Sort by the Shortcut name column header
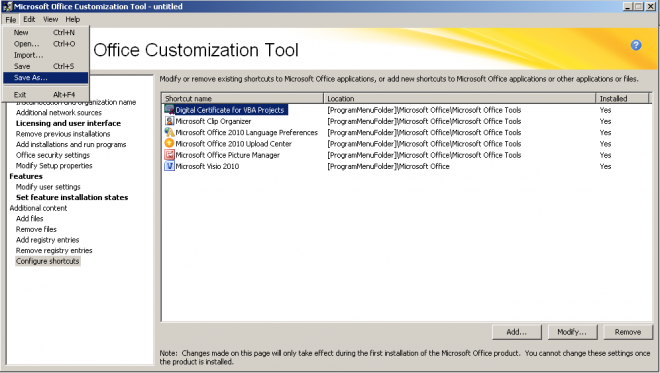The width and height of the screenshot is (660, 373). [x=243, y=99]
